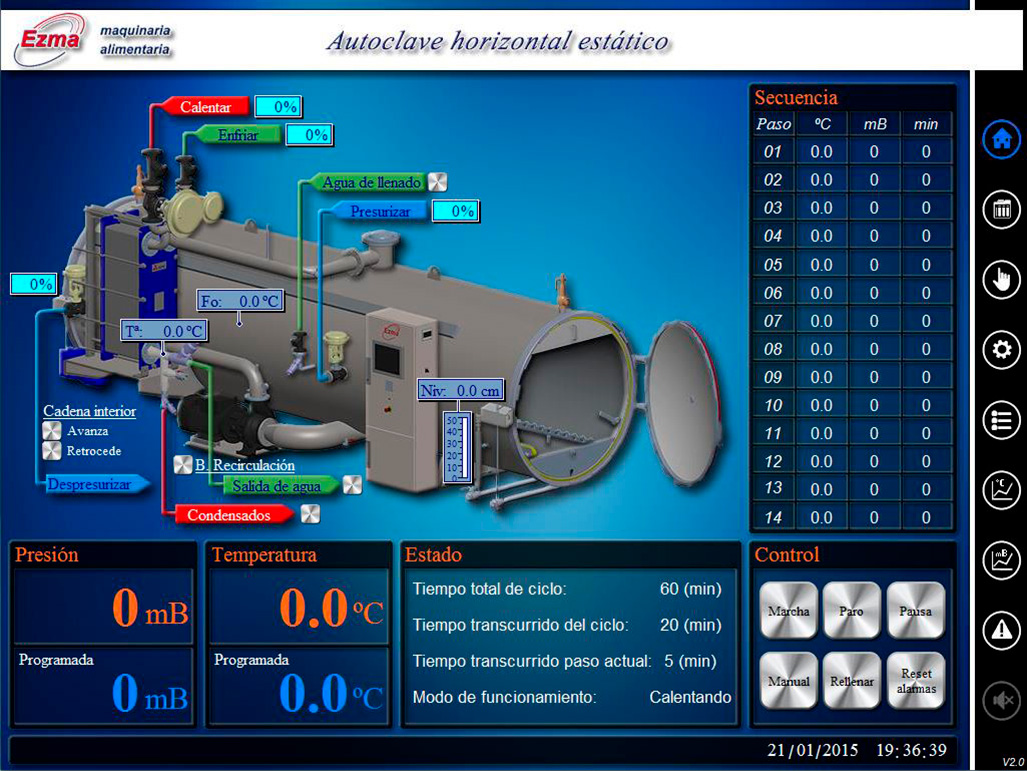Click the Reset alarmas button
Screen dimensions: 1027x771
click(915, 681)
